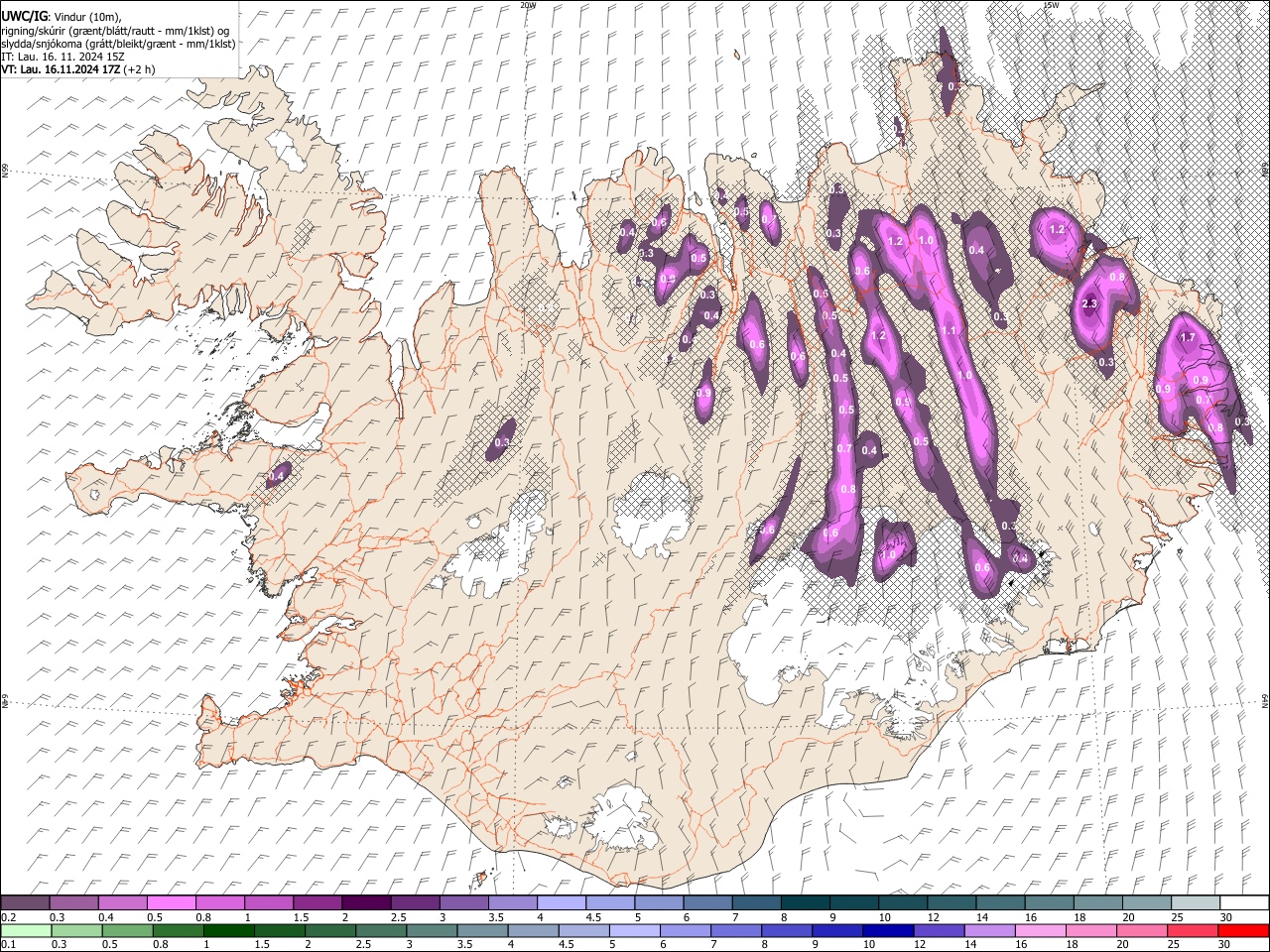Click the 0.2 label in upper legend row
The image size is (1270, 952).
point(9,917)
